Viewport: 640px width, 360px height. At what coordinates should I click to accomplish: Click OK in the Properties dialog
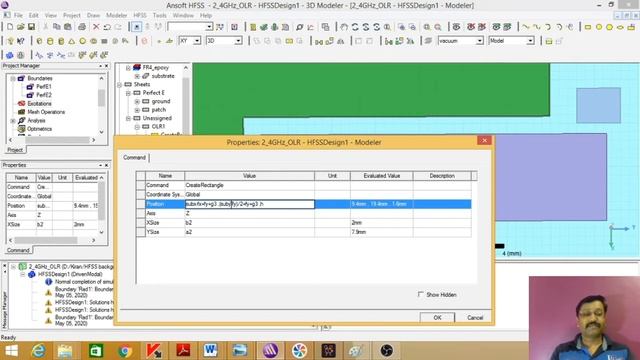437,317
